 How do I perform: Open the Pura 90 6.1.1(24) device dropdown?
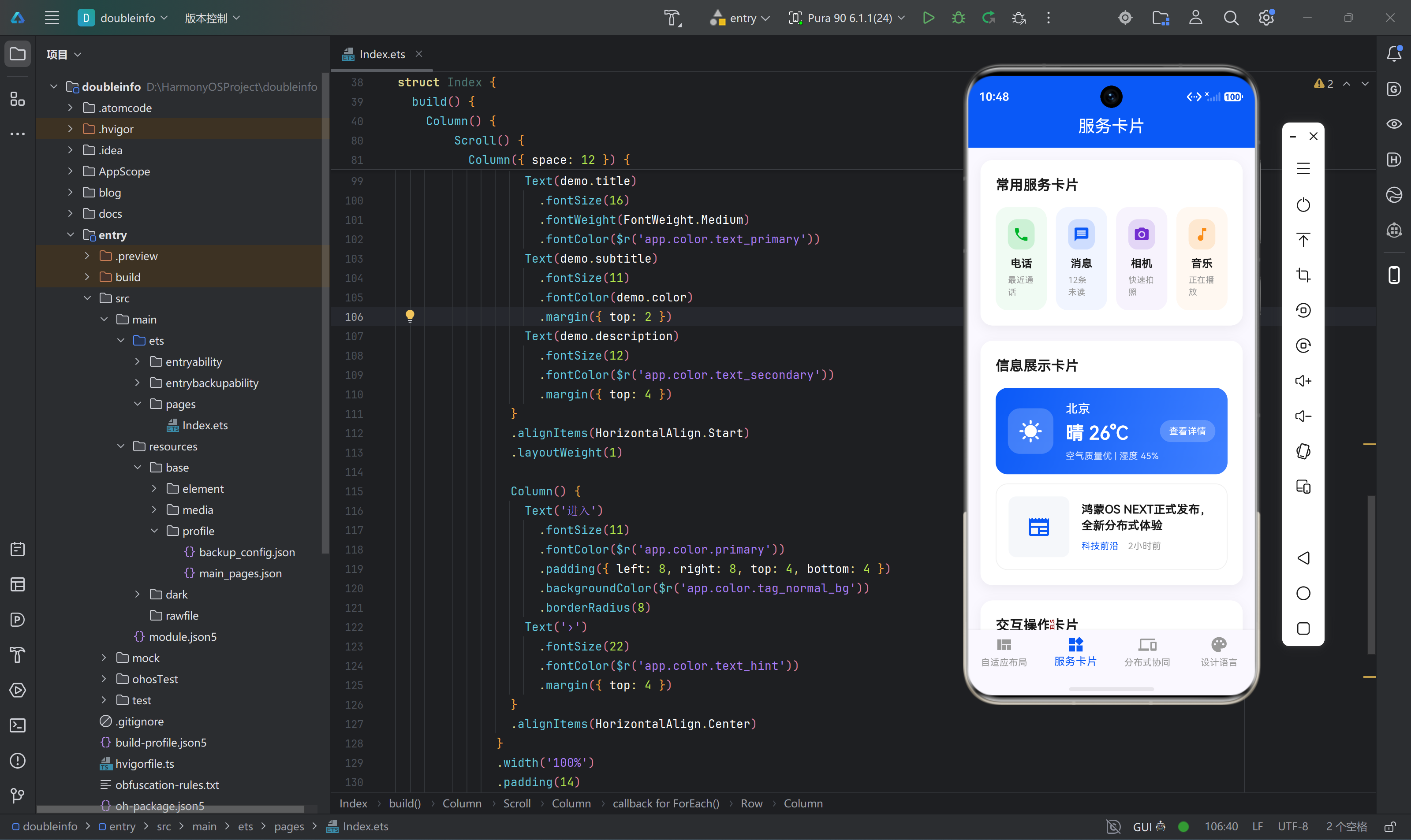pyautogui.click(x=847, y=18)
